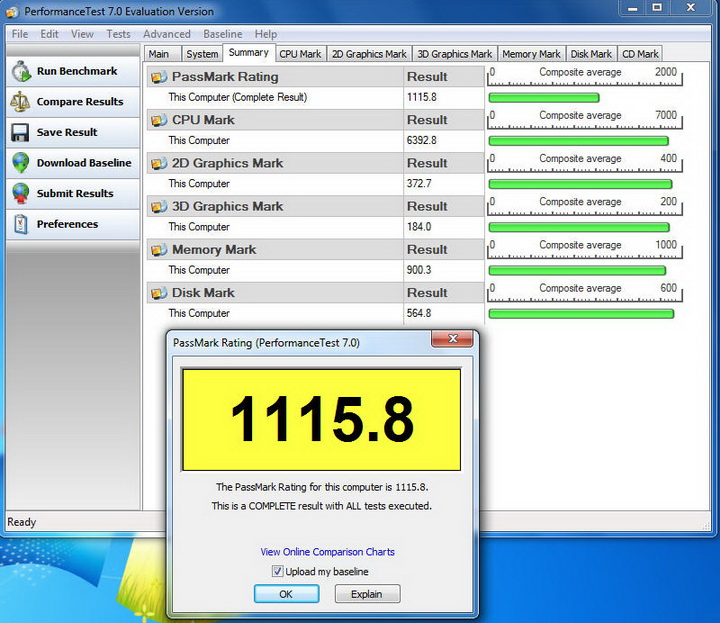Click the Download Baseline globe icon
The width and height of the screenshot is (720, 623).
click(x=21, y=163)
